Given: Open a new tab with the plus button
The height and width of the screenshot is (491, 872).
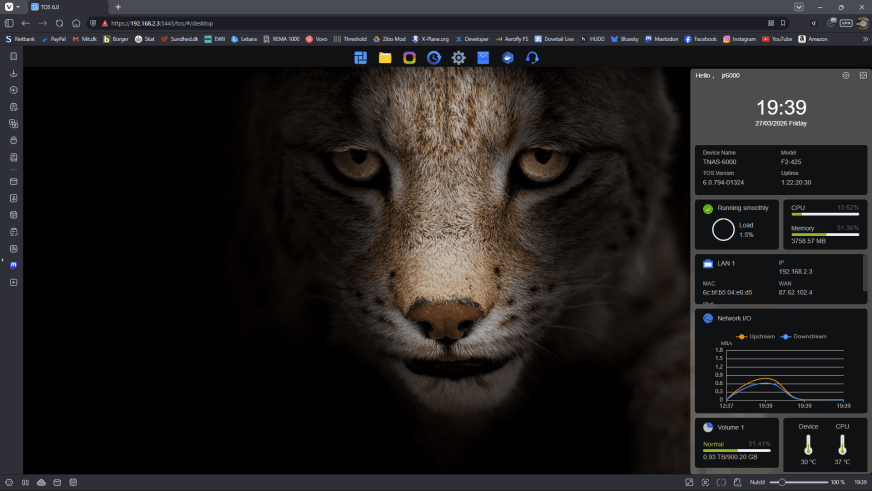Looking at the screenshot, I should click(118, 7).
